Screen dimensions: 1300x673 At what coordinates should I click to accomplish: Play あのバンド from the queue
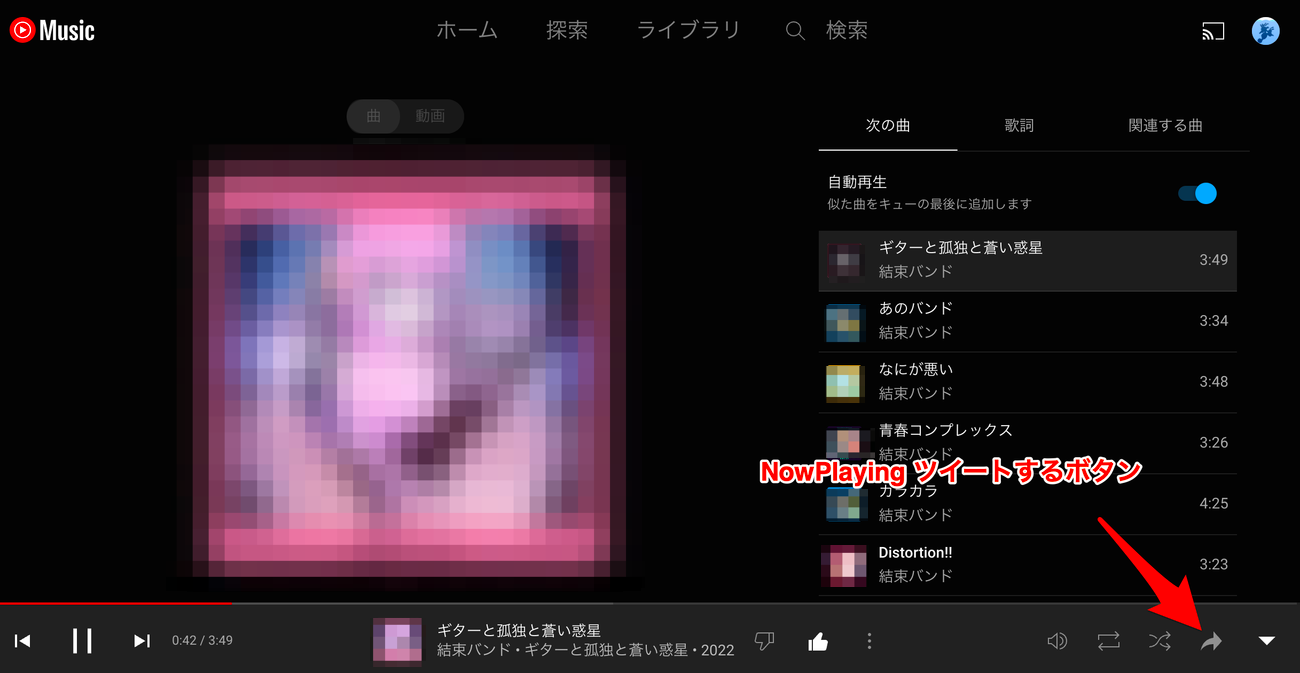1027,321
